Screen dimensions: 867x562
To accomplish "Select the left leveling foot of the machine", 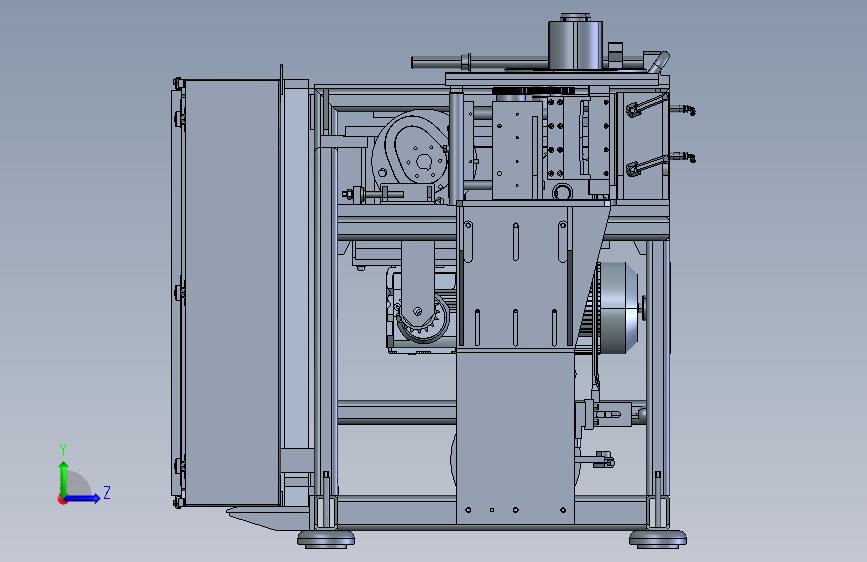I will 326,539.
